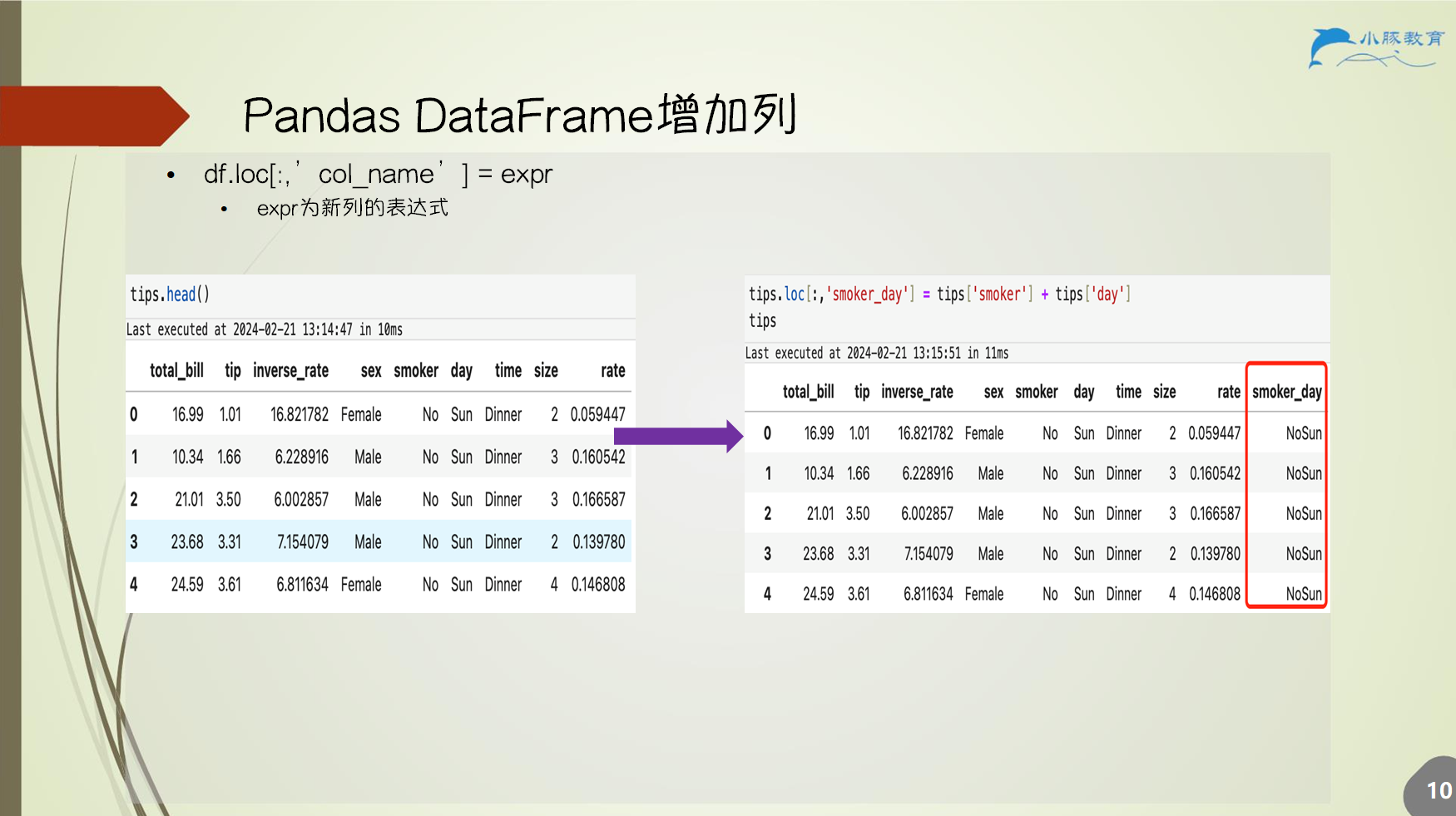Click 'size' header in left table
1456x816 pixels.
(546, 370)
